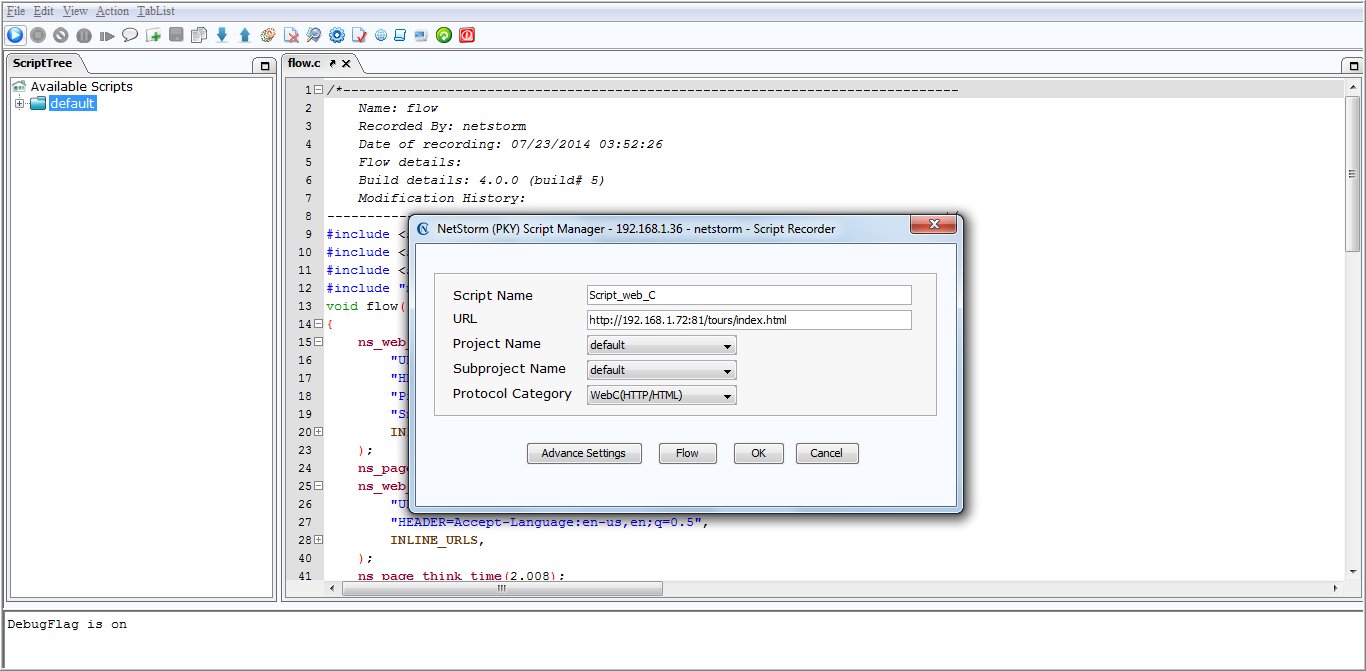This screenshot has width=1366, height=671.
Task: Toggle the fold marker at line 1
Action: click(x=318, y=90)
